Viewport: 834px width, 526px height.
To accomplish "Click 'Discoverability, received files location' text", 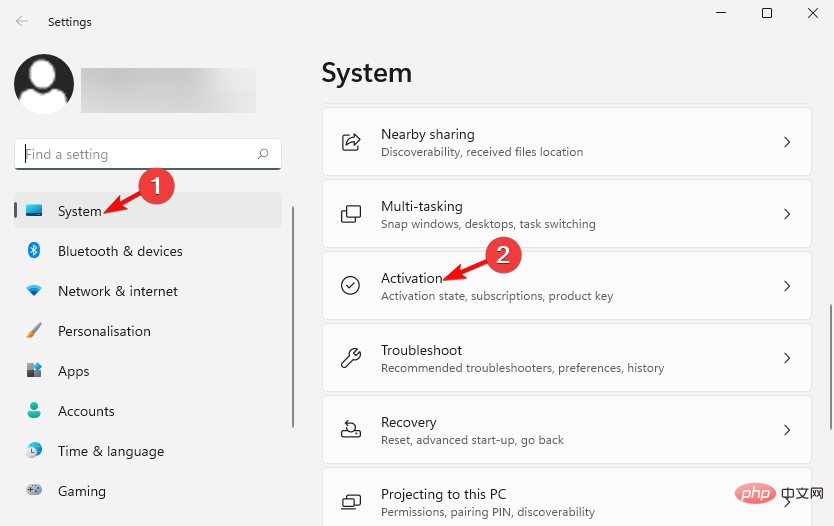I will pos(482,152).
